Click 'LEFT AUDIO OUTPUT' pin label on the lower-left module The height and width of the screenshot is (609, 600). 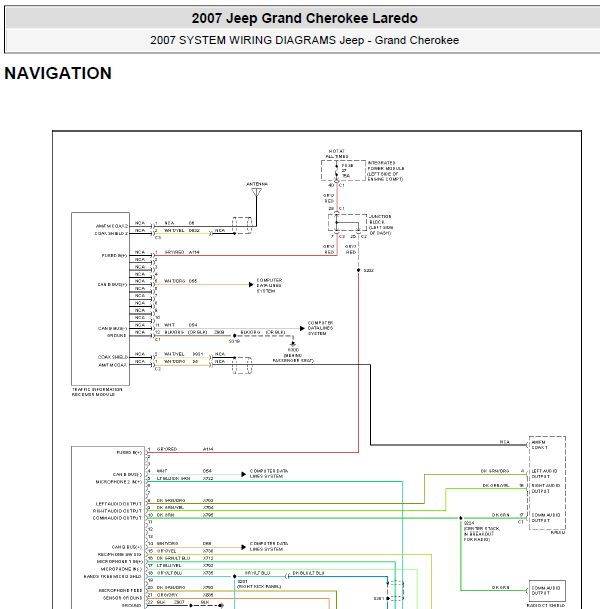pos(118,503)
